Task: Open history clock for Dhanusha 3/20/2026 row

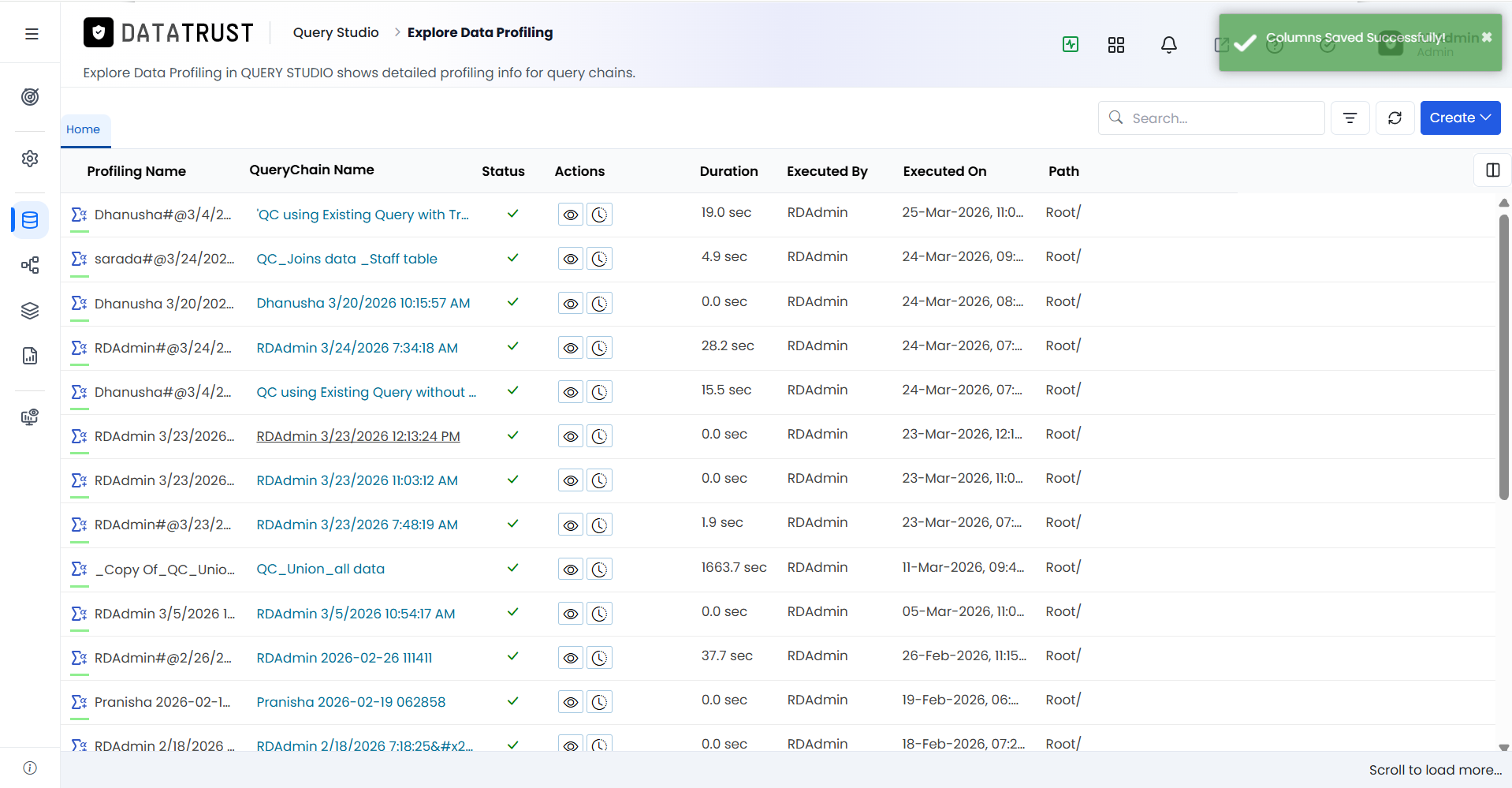Action: click(x=599, y=304)
